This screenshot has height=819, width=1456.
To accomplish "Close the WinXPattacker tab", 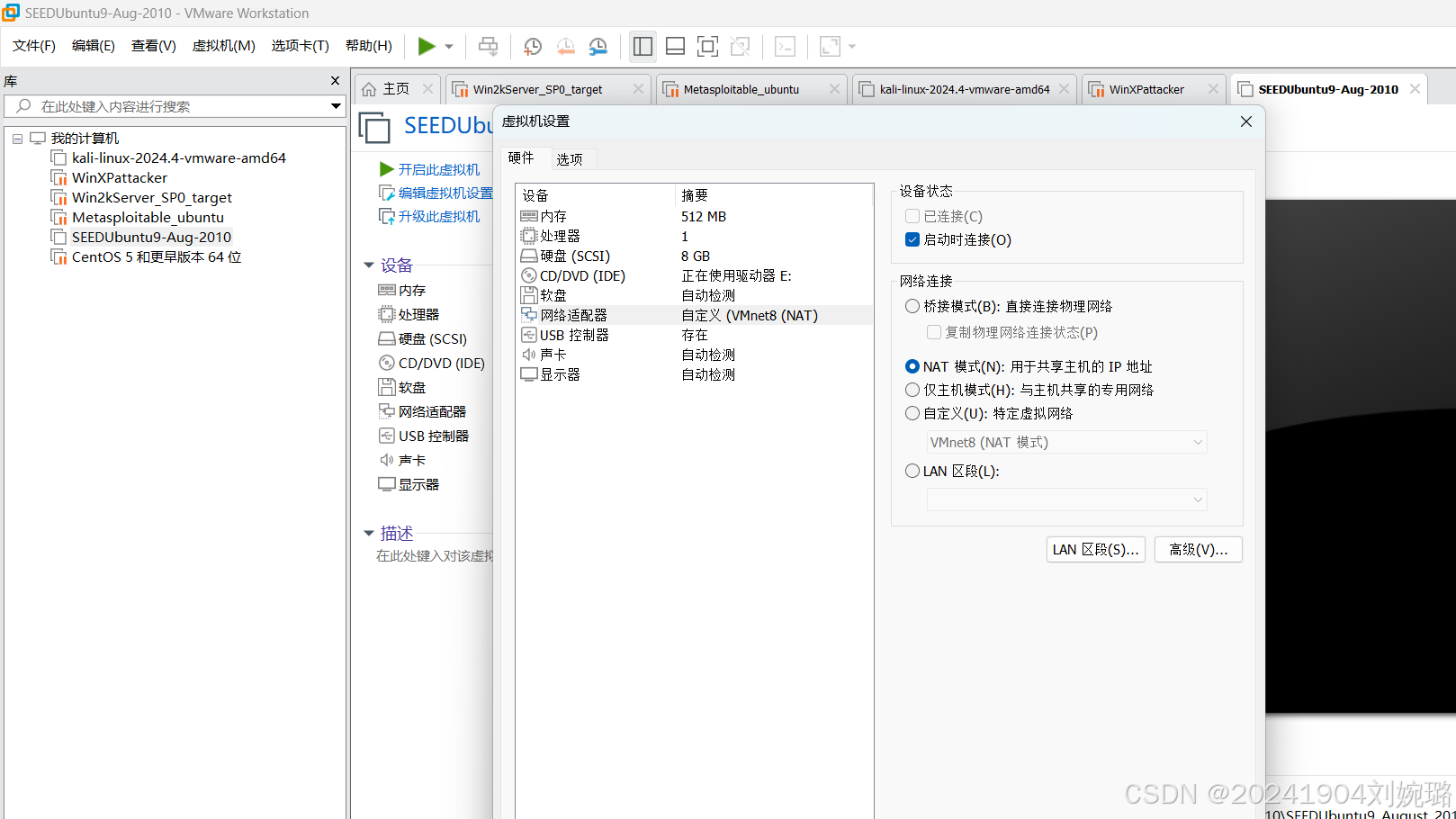I will click(x=1213, y=89).
